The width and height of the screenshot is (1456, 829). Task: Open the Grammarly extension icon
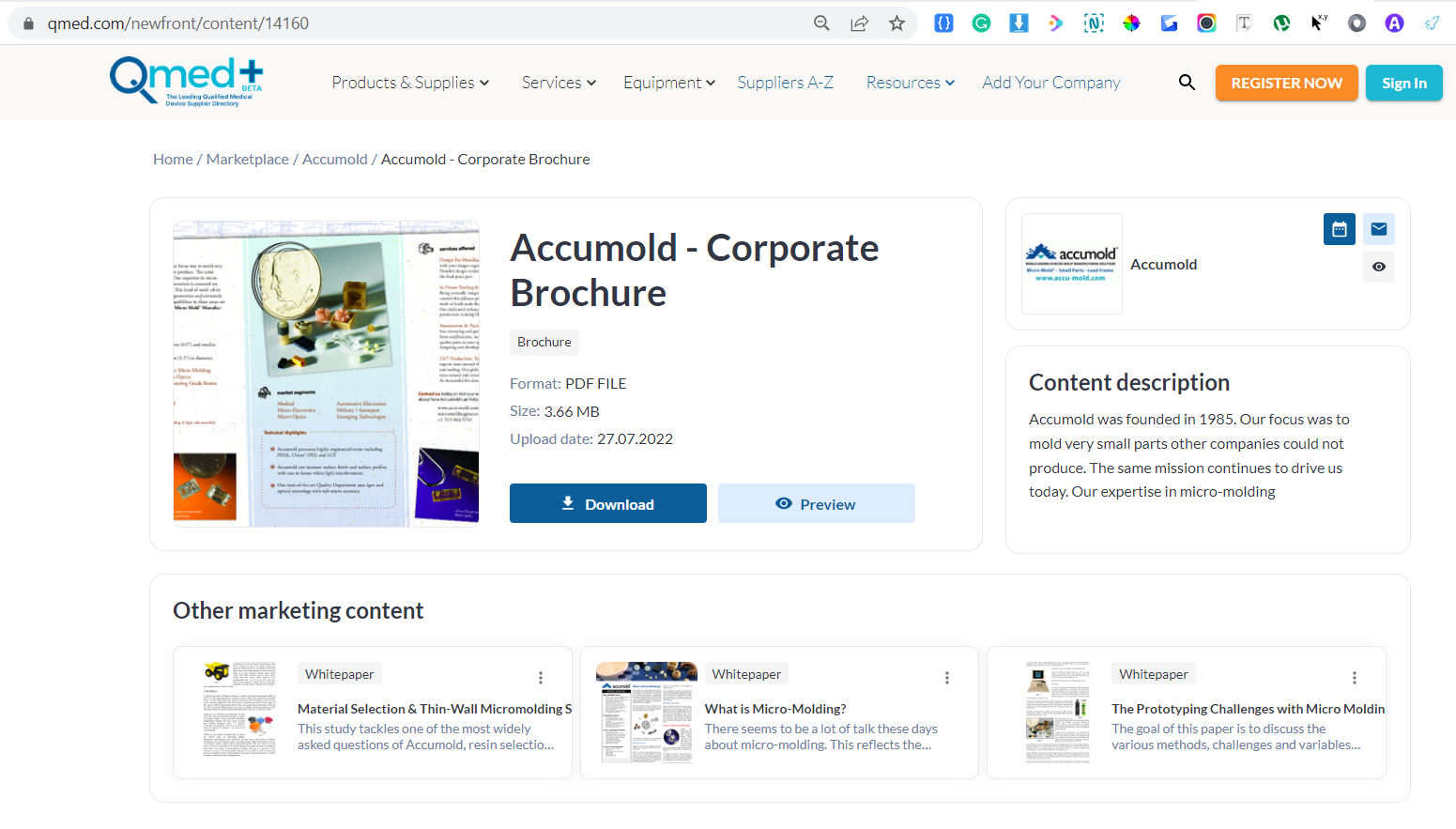tap(981, 23)
